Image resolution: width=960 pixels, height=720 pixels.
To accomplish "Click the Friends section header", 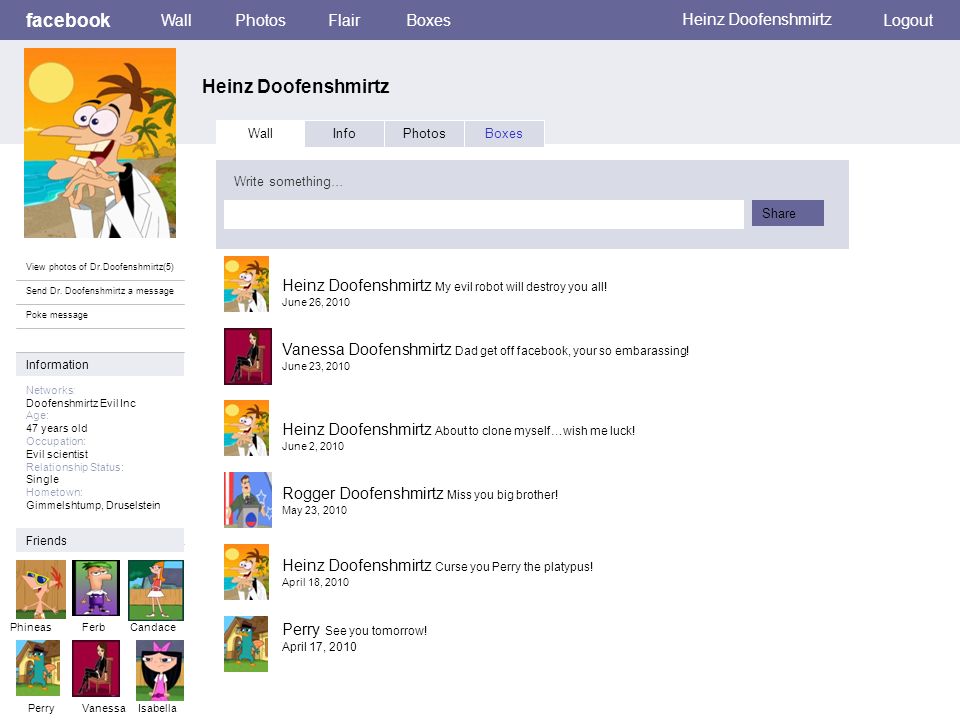I will coord(100,541).
